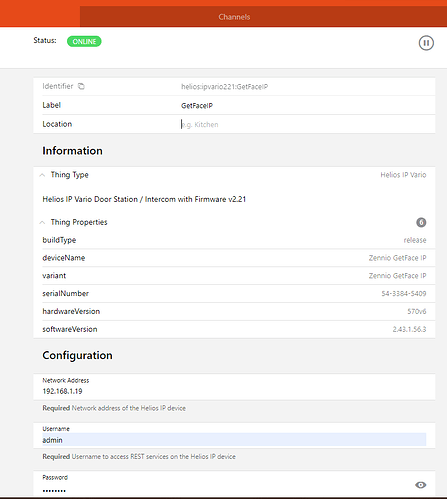Click the Username field containing admin
This screenshot has height=499, width=447.
point(234,440)
